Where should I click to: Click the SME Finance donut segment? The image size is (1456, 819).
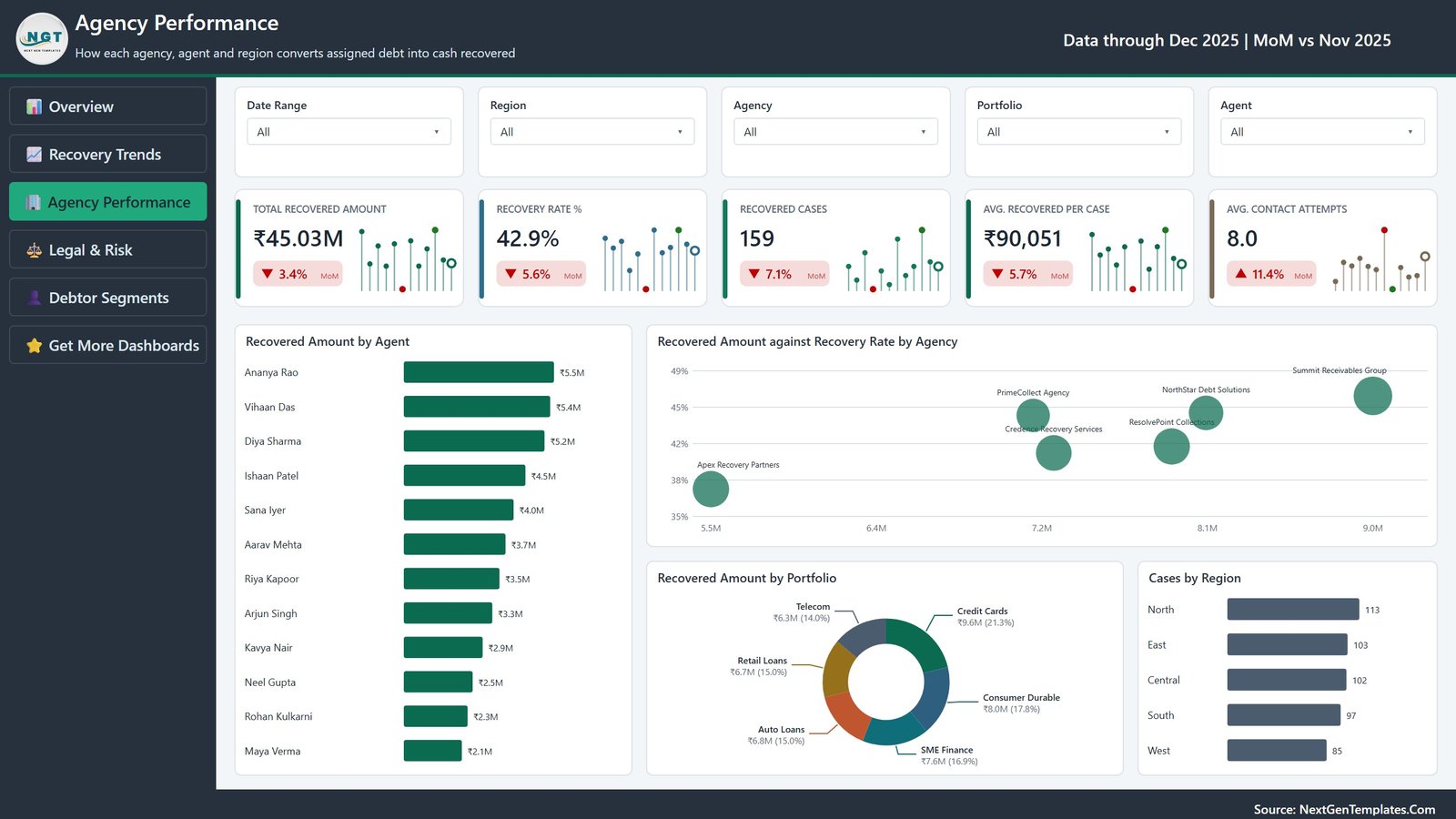(x=896, y=732)
